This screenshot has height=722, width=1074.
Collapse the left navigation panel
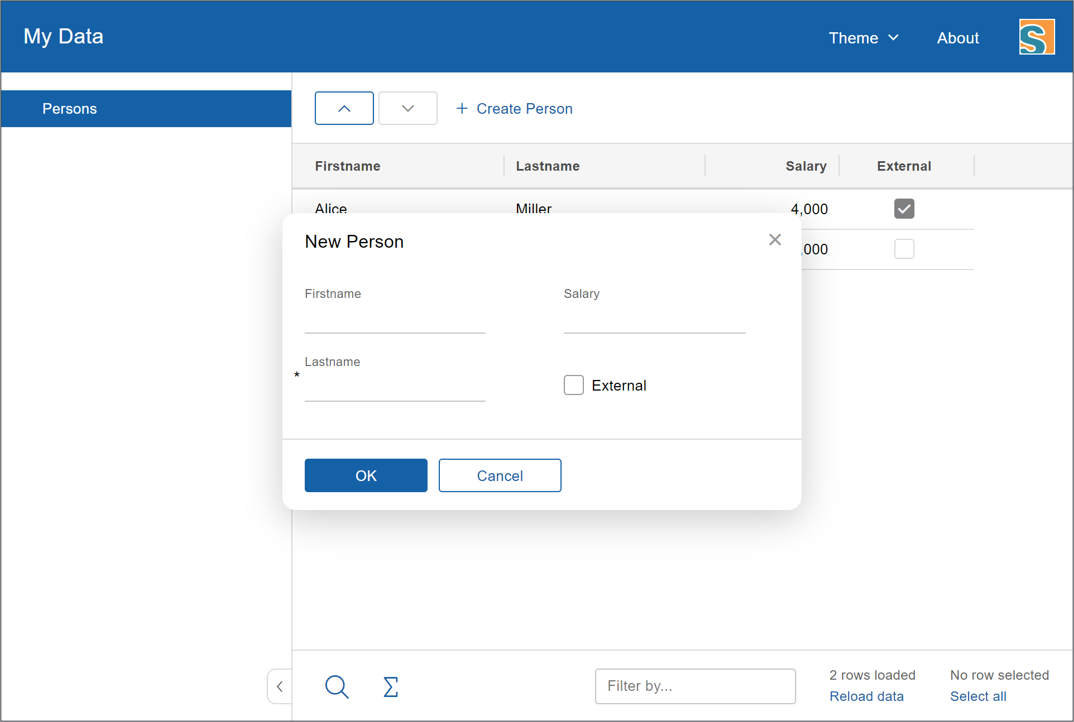(280, 687)
